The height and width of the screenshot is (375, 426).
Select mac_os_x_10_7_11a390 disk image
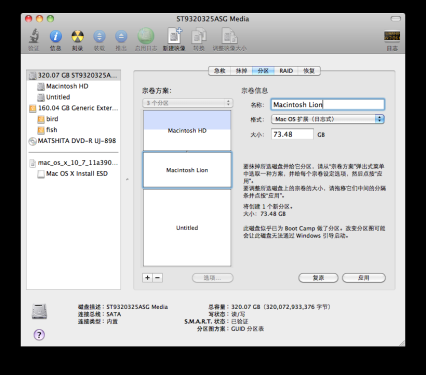(x=73, y=163)
